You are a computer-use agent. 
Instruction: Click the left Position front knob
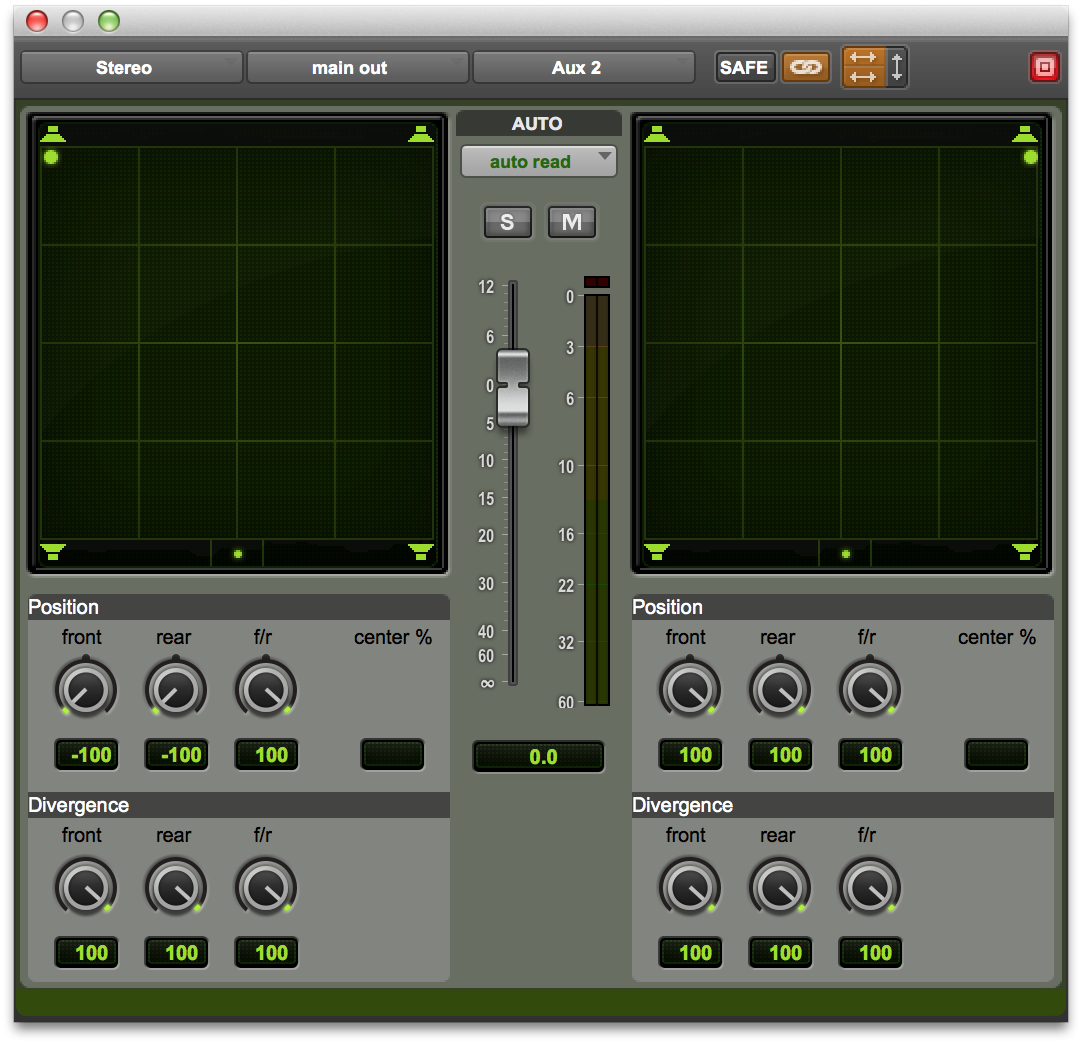click(86, 689)
